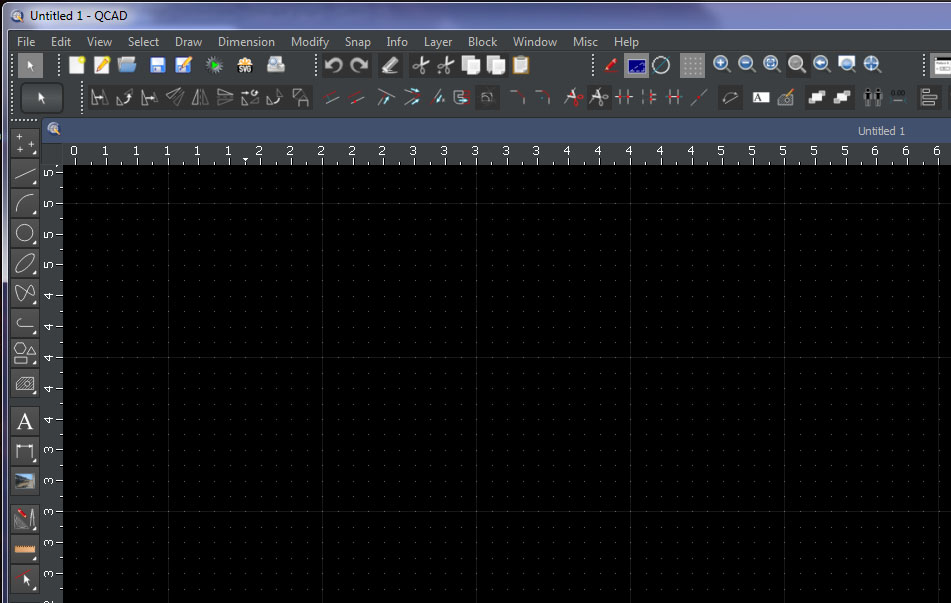The image size is (951, 603).
Task: Click the Auto Zoom magnifier
Action: click(771, 64)
